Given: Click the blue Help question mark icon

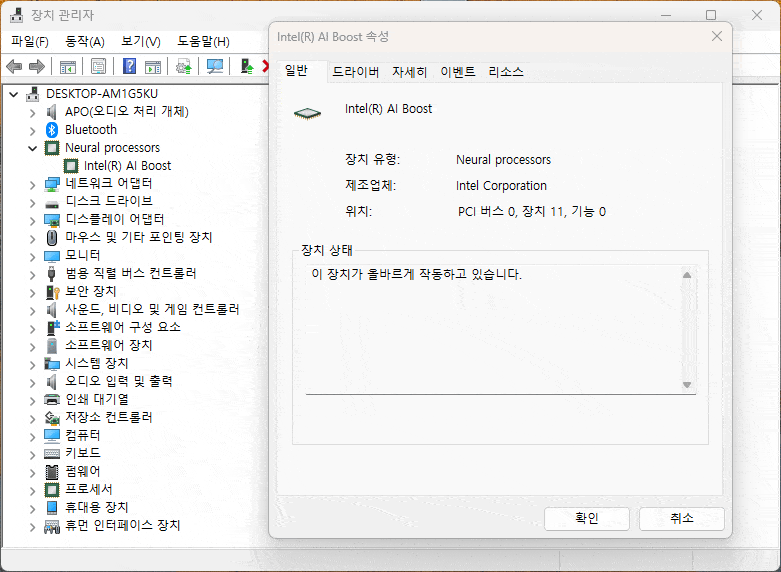Looking at the screenshot, I should coord(129,67).
